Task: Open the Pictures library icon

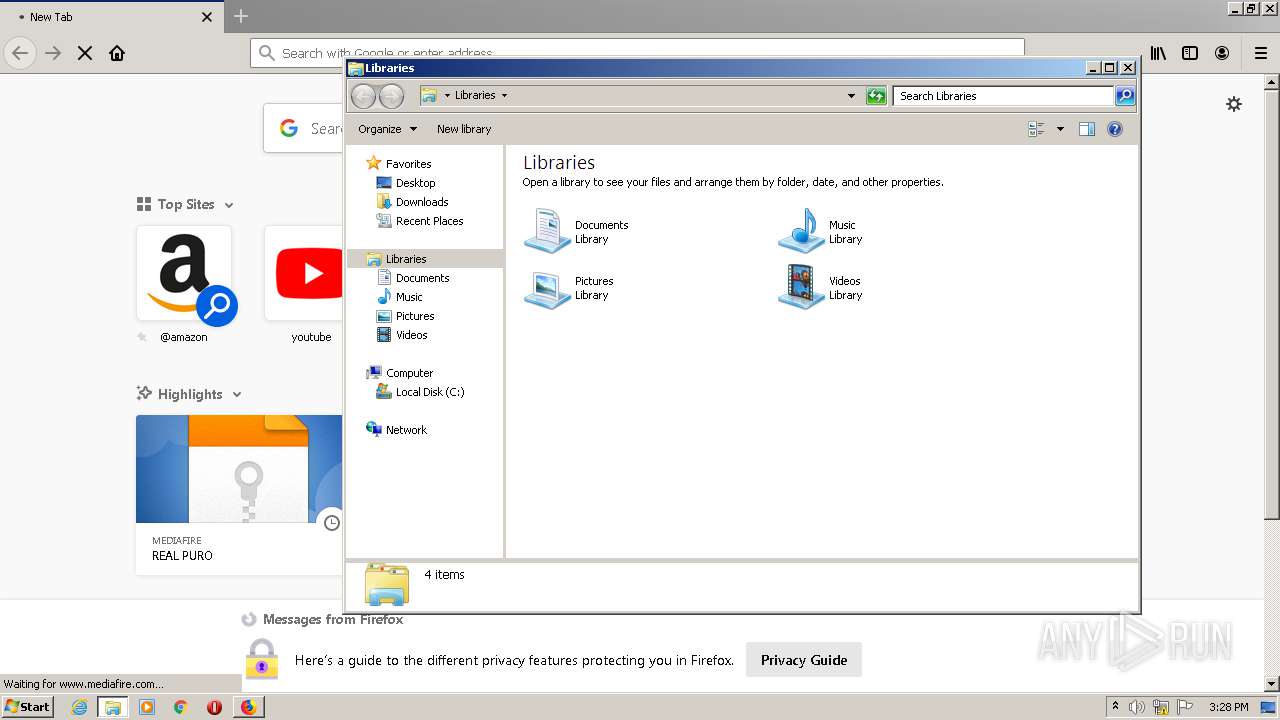Action: [x=547, y=288]
